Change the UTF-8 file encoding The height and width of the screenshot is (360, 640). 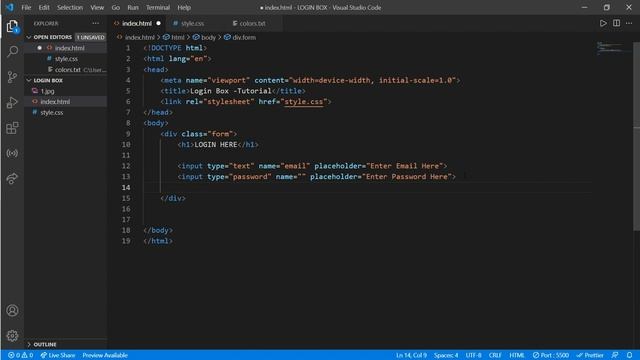(x=473, y=355)
